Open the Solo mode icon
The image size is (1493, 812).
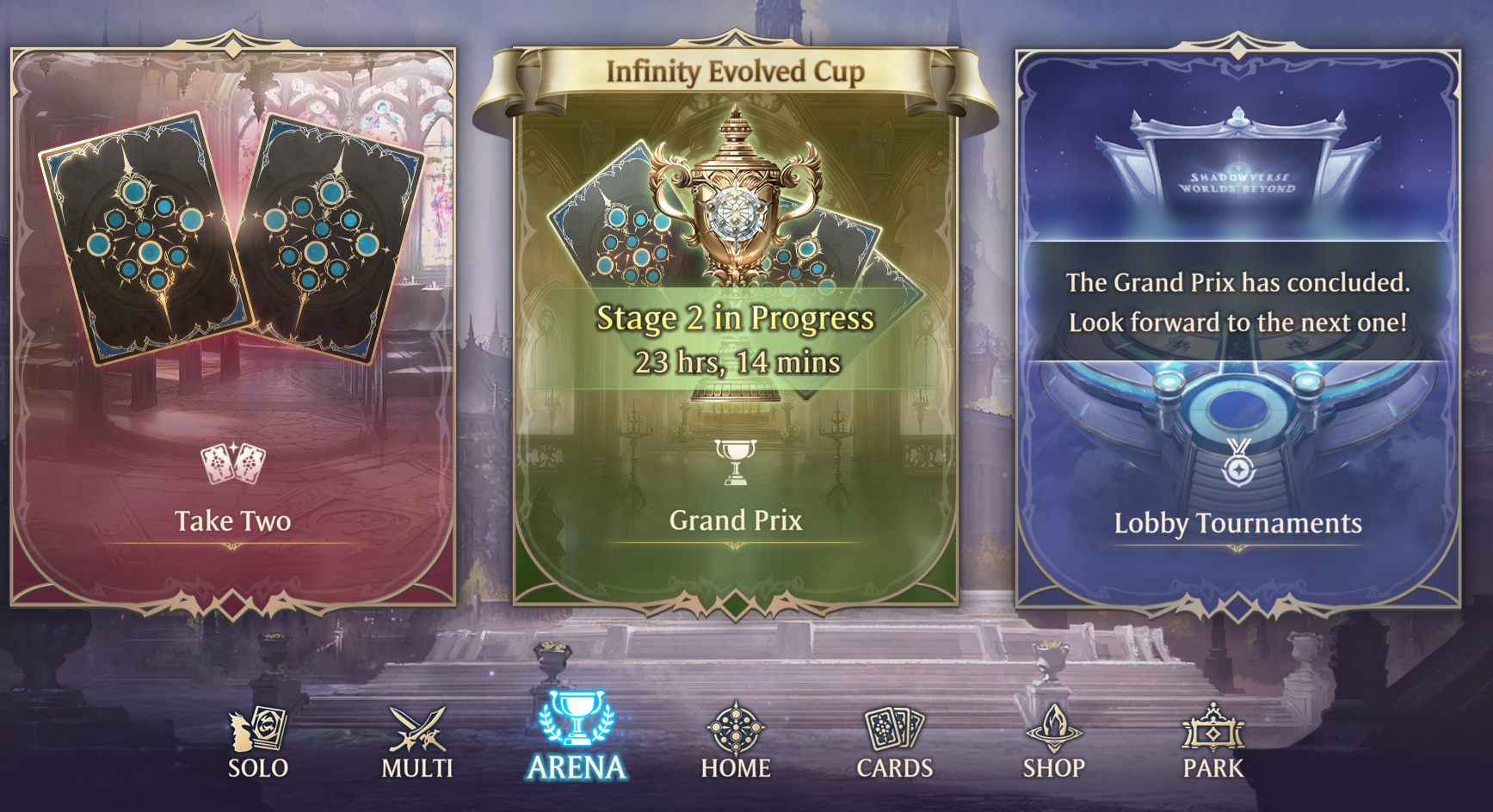258,729
